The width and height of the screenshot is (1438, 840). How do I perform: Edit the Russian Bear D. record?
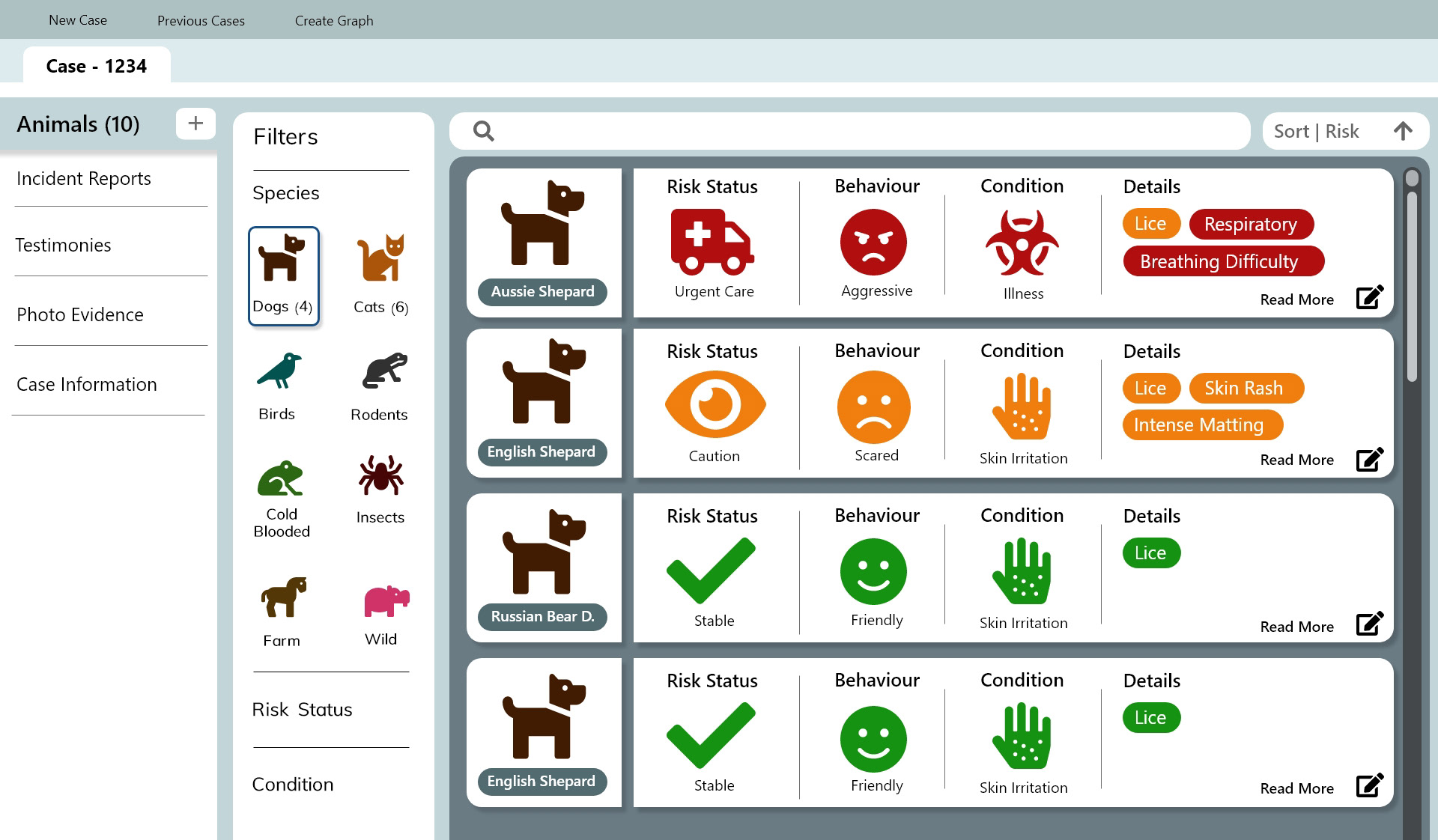1370,624
